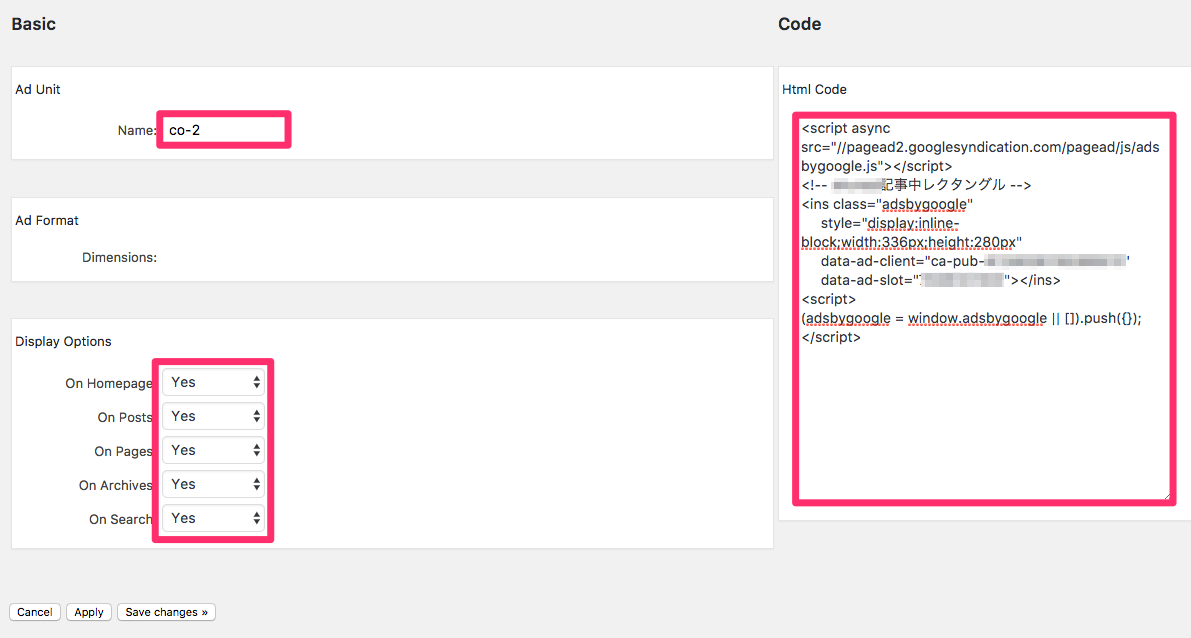Viewport: 1191px width, 638px height.
Task: Click the 'window.adsbygoogle' push code line
Action: click(971, 318)
